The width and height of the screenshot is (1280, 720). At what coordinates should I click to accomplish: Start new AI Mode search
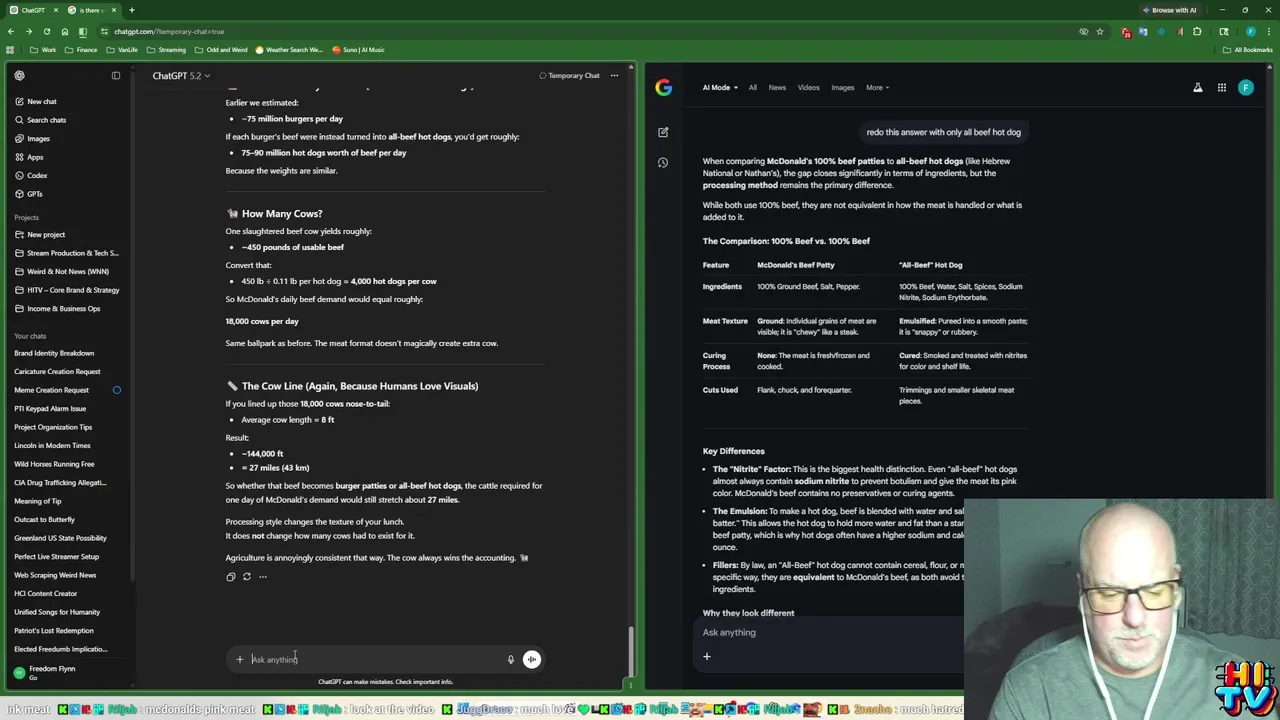(x=663, y=132)
